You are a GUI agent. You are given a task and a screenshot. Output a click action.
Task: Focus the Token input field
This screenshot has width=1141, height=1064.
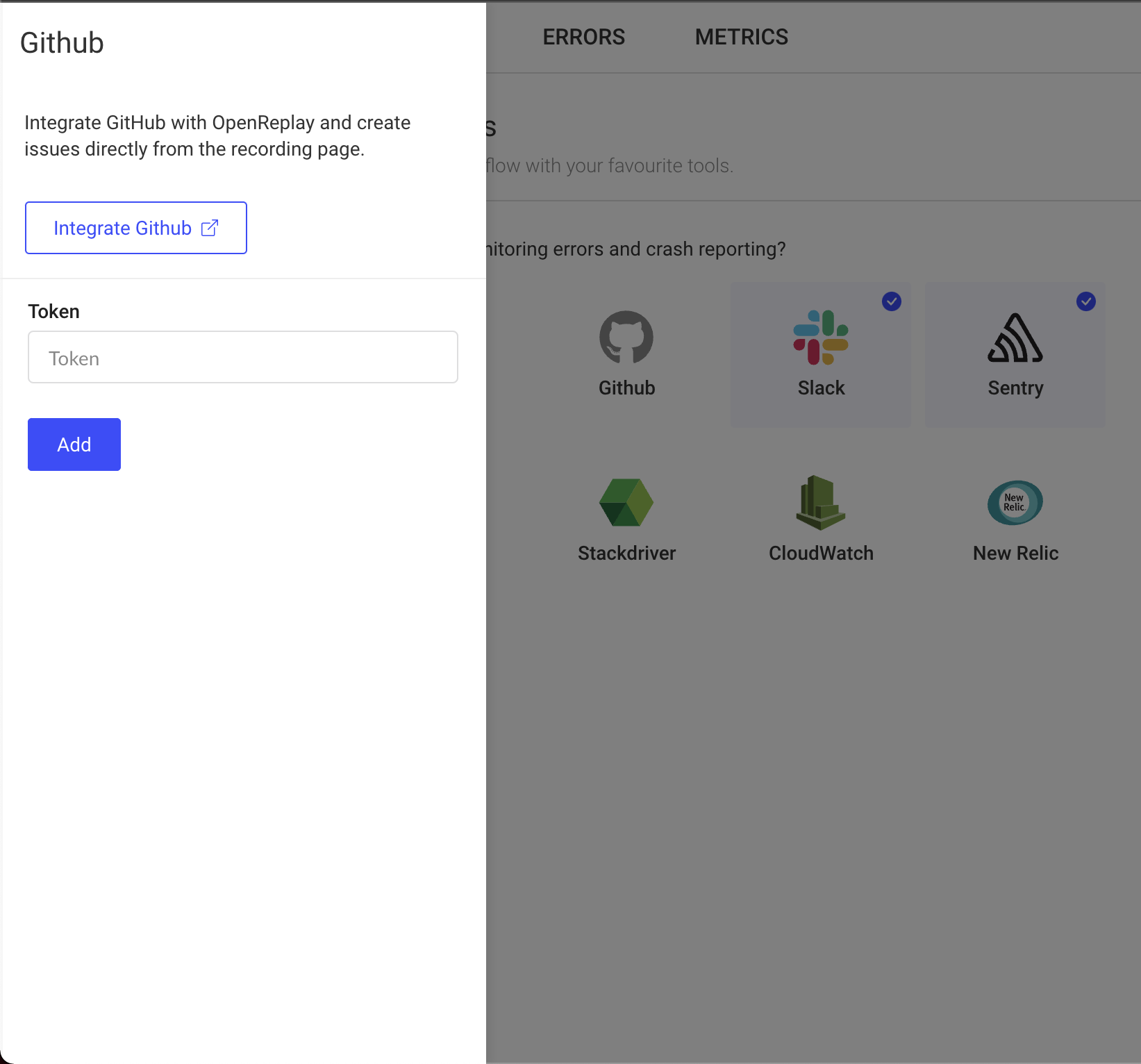243,357
